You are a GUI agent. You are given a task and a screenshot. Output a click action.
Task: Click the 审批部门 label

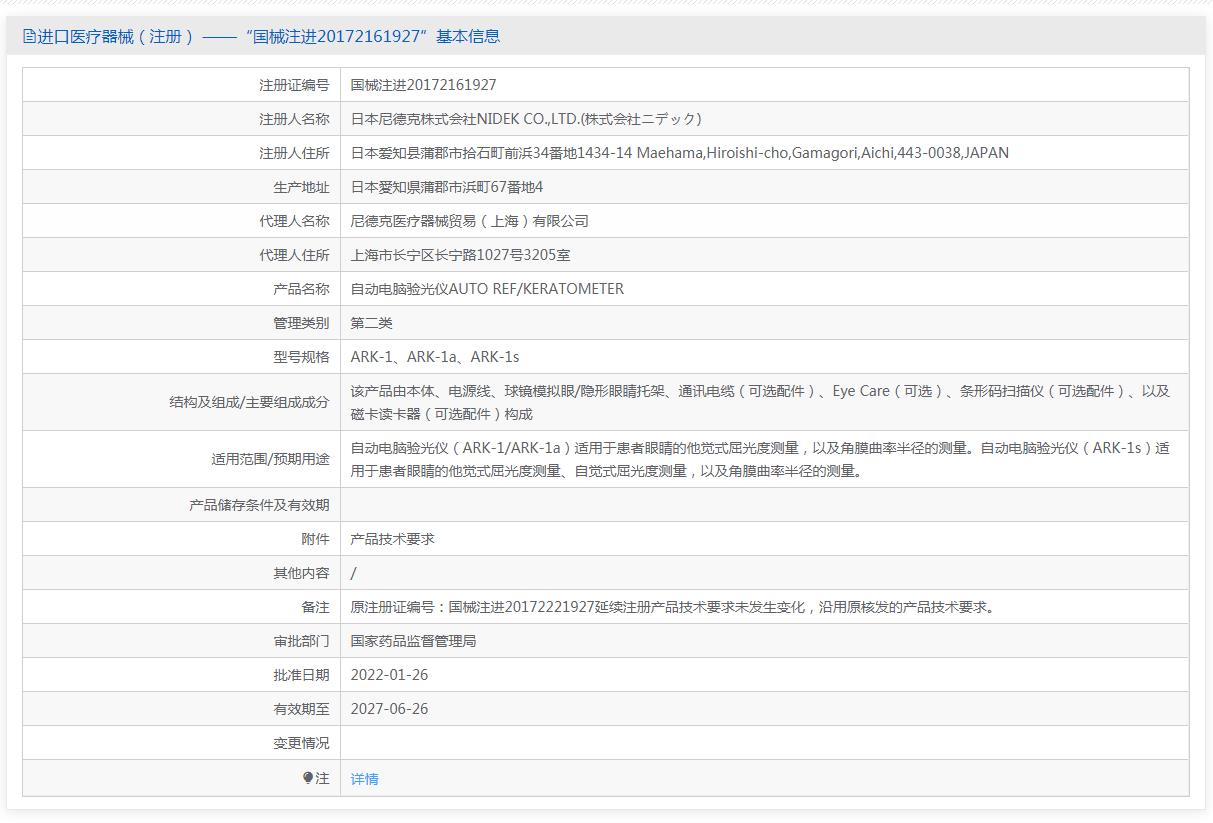click(x=301, y=641)
